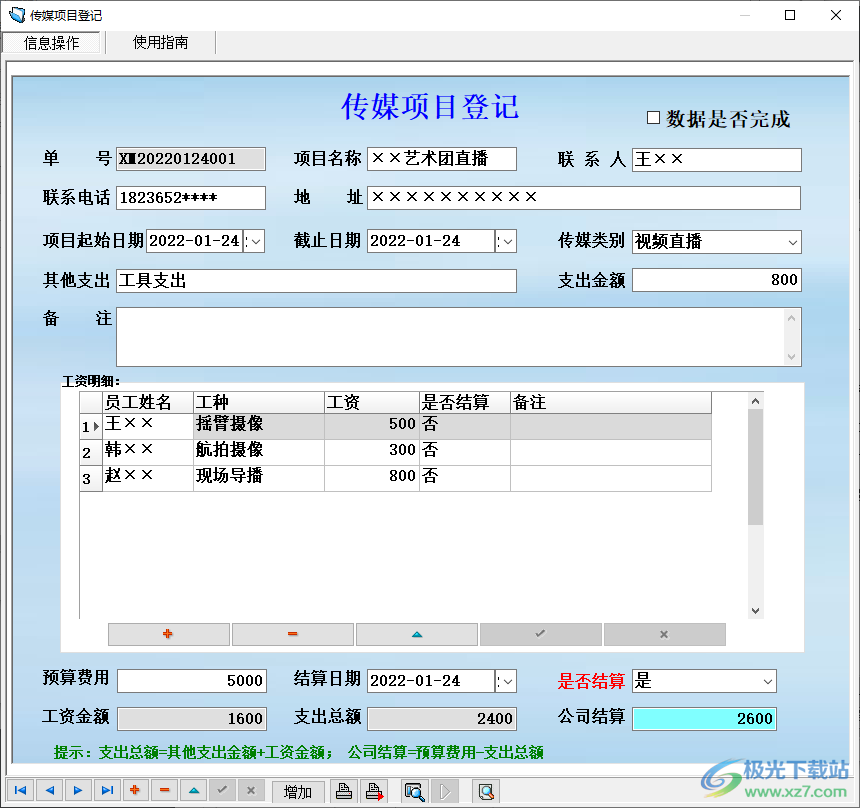Click the red minus icon to delete a record
This screenshot has width=860, height=808.
(163, 790)
